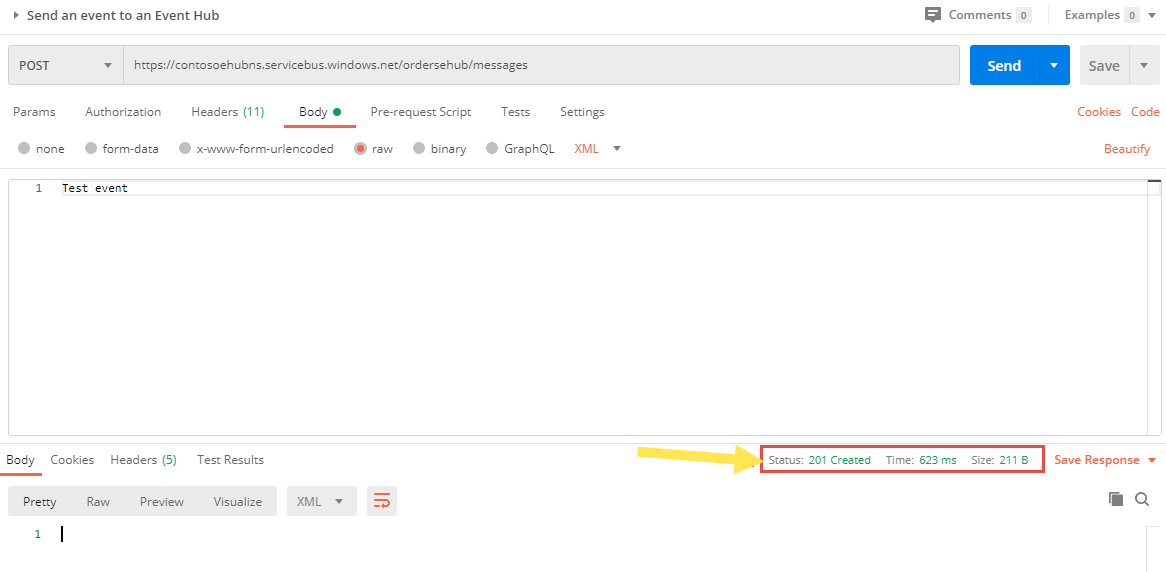Click the blue Send button
This screenshot has height=572, width=1166.
[x=1004, y=65]
